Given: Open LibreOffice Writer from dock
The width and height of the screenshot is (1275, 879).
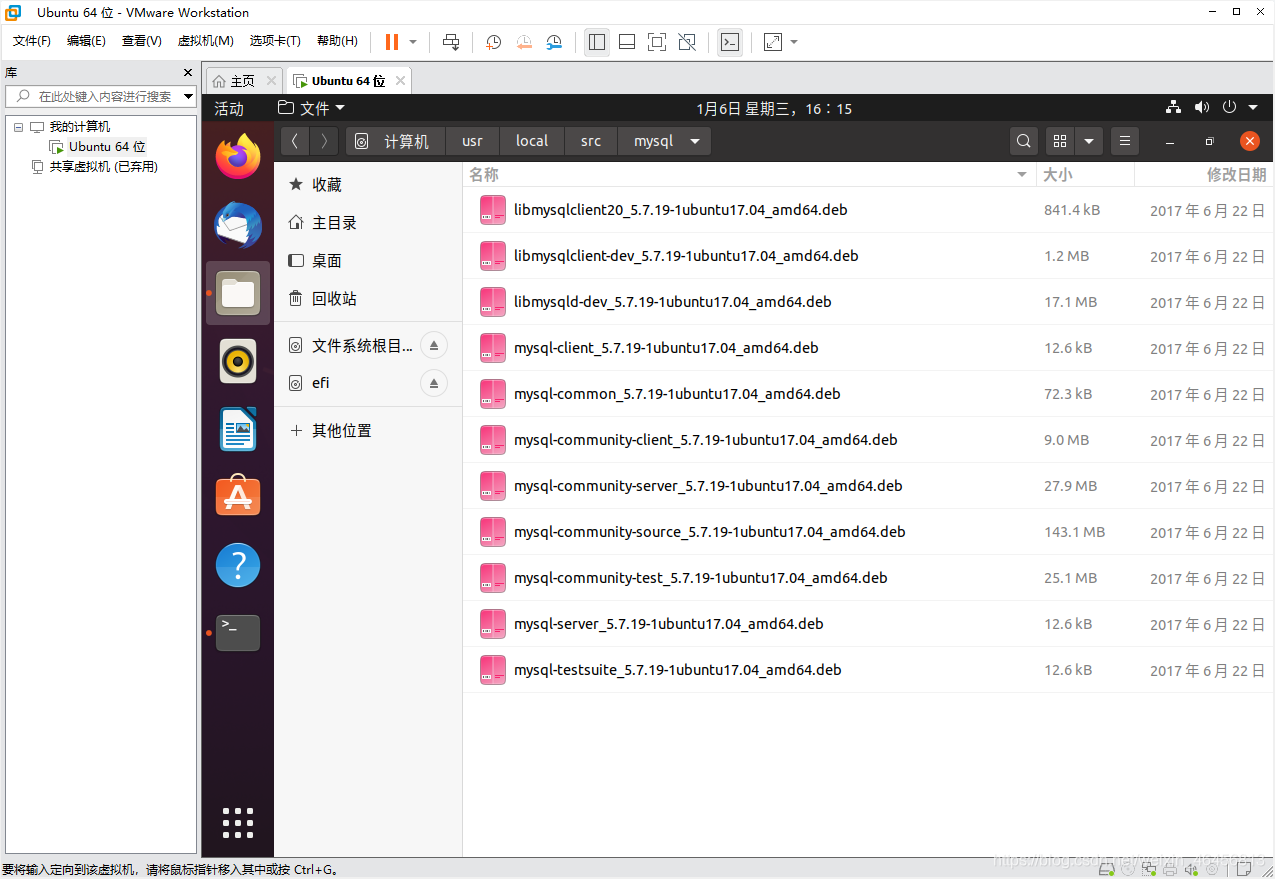Looking at the screenshot, I should [x=238, y=429].
